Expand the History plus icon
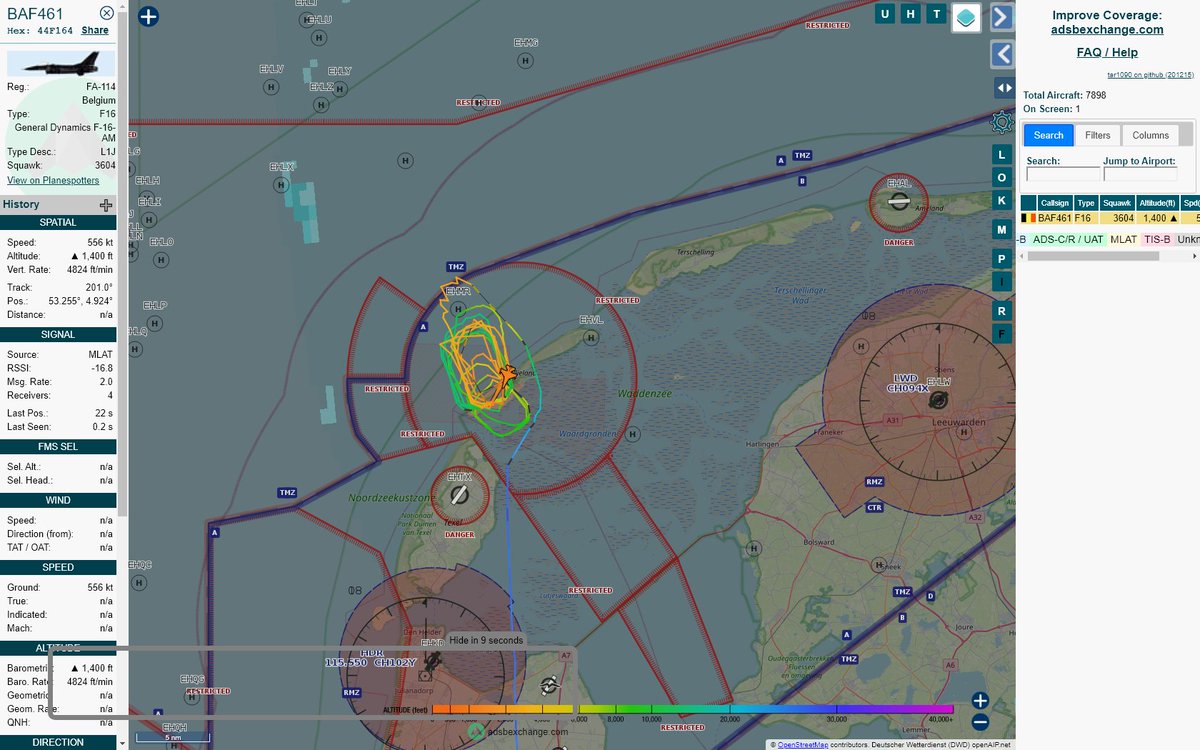This screenshot has width=1200, height=750. 106,205
